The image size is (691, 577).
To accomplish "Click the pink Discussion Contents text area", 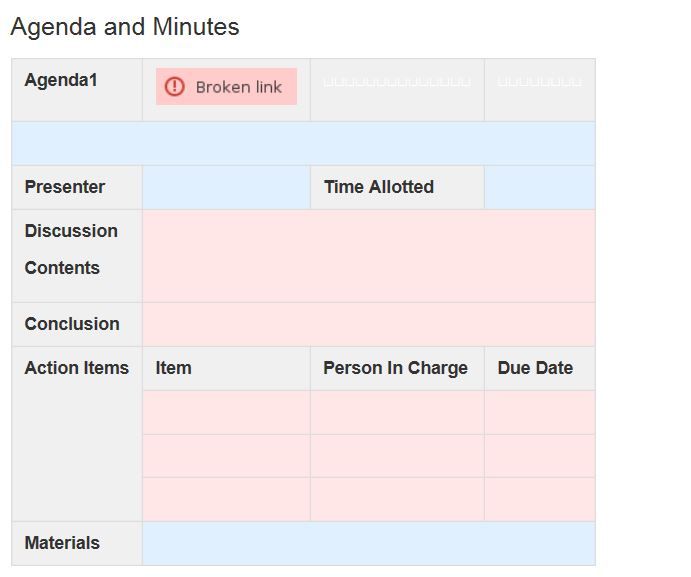I will click(x=368, y=255).
